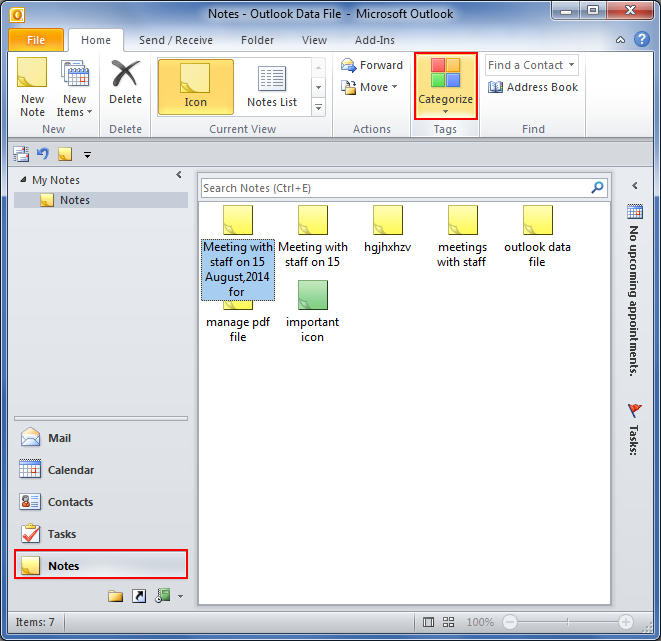
Task: Open the Add-Ins tab
Action: pos(374,40)
